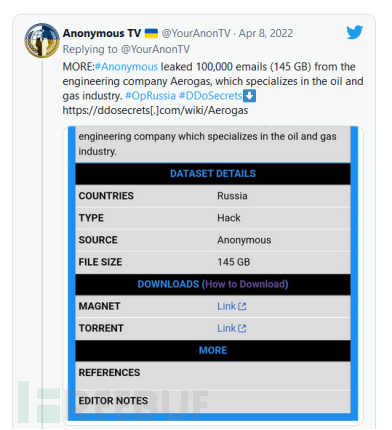Click the Ukraine flag emoji beside name
This screenshot has width=392, height=430.
(151, 33)
